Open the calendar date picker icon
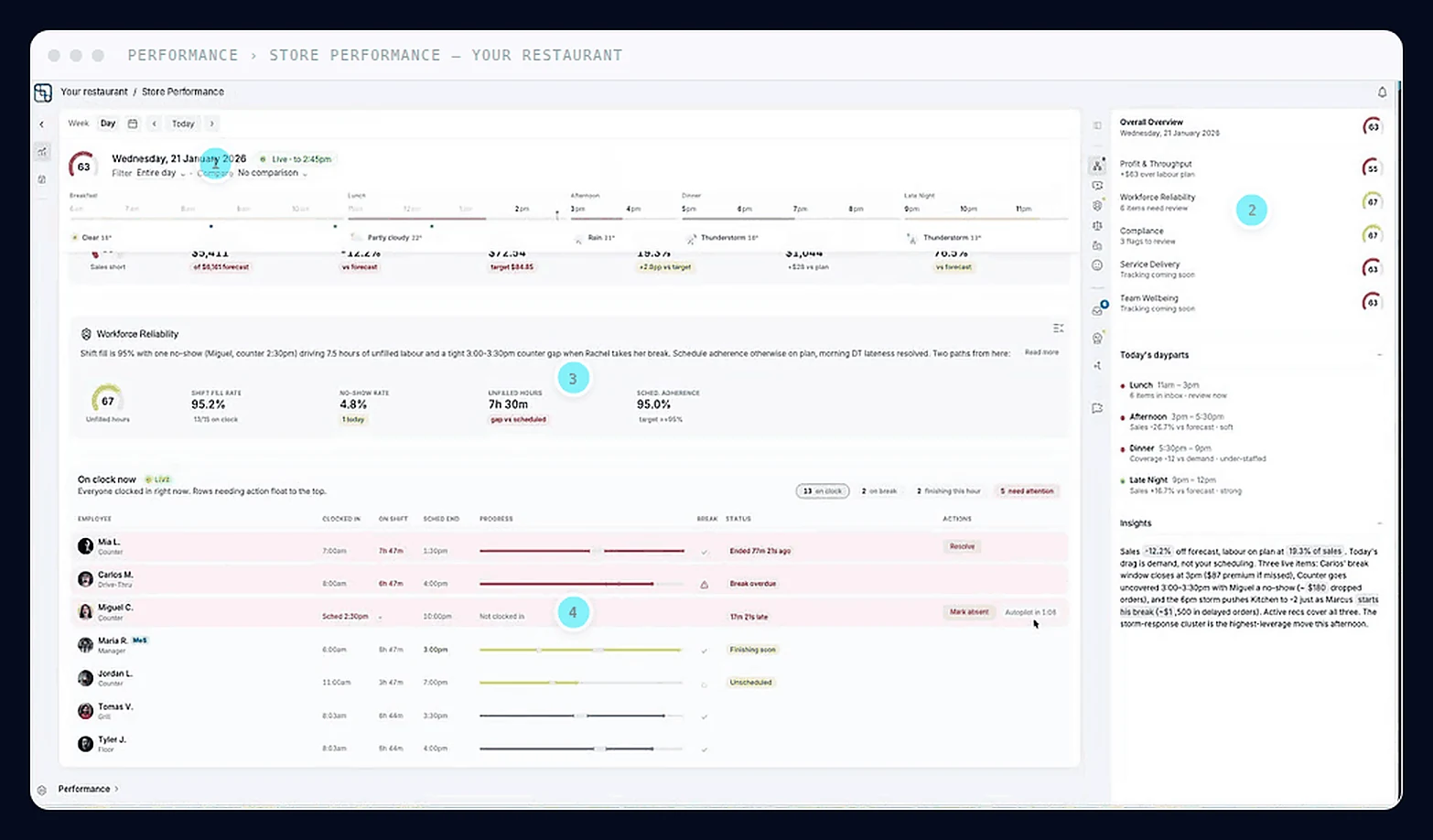This screenshot has width=1433, height=840. point(133,124)
